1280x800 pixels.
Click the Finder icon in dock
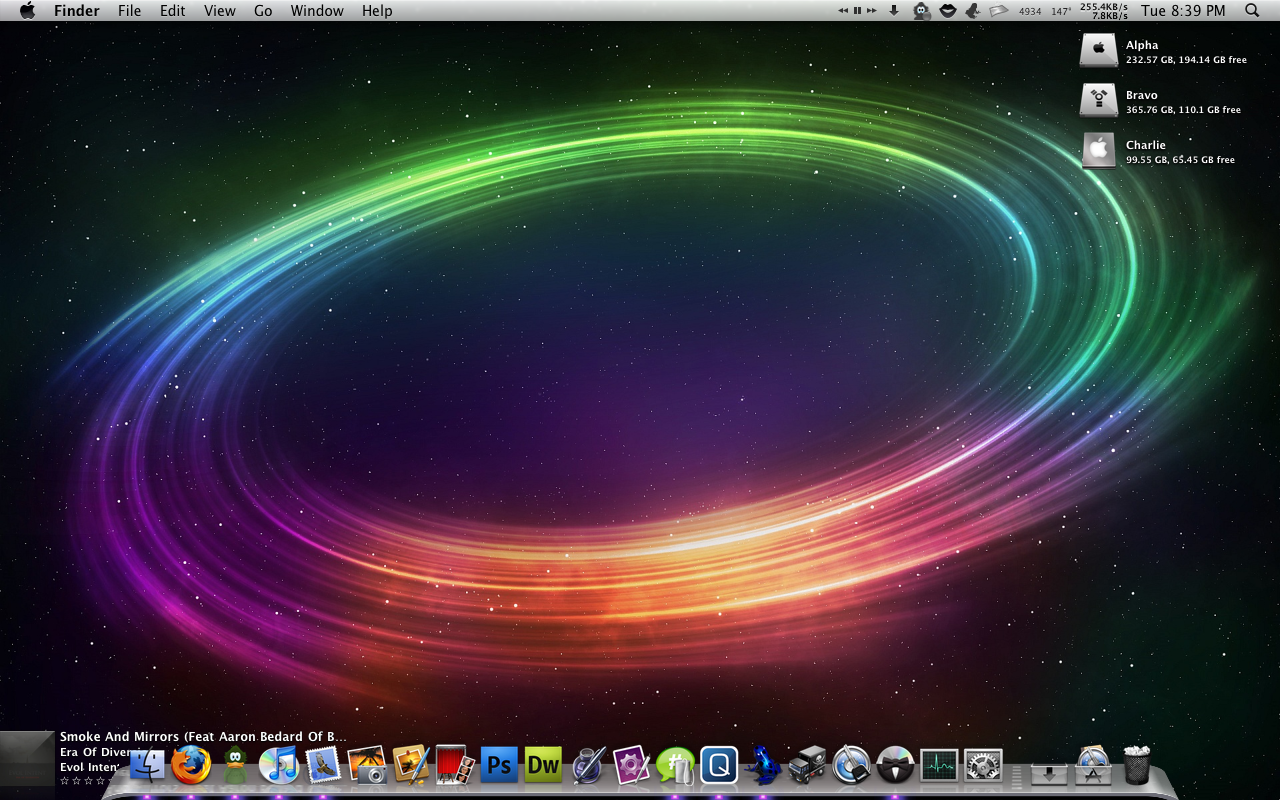click(x=147, y=766)
